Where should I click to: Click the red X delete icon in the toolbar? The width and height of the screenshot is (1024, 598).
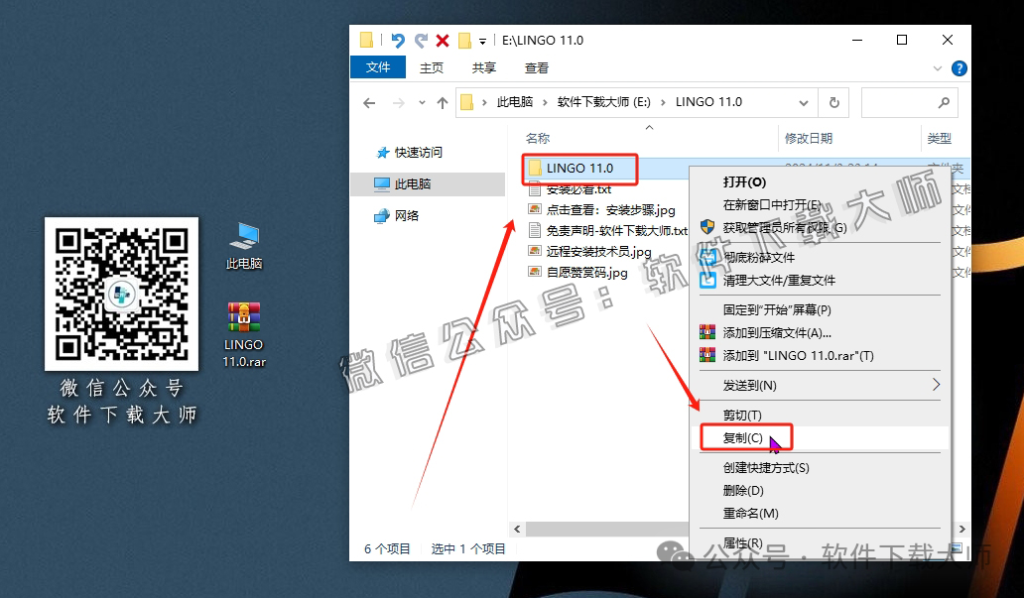pyautogui.click(x=443, y=40)
